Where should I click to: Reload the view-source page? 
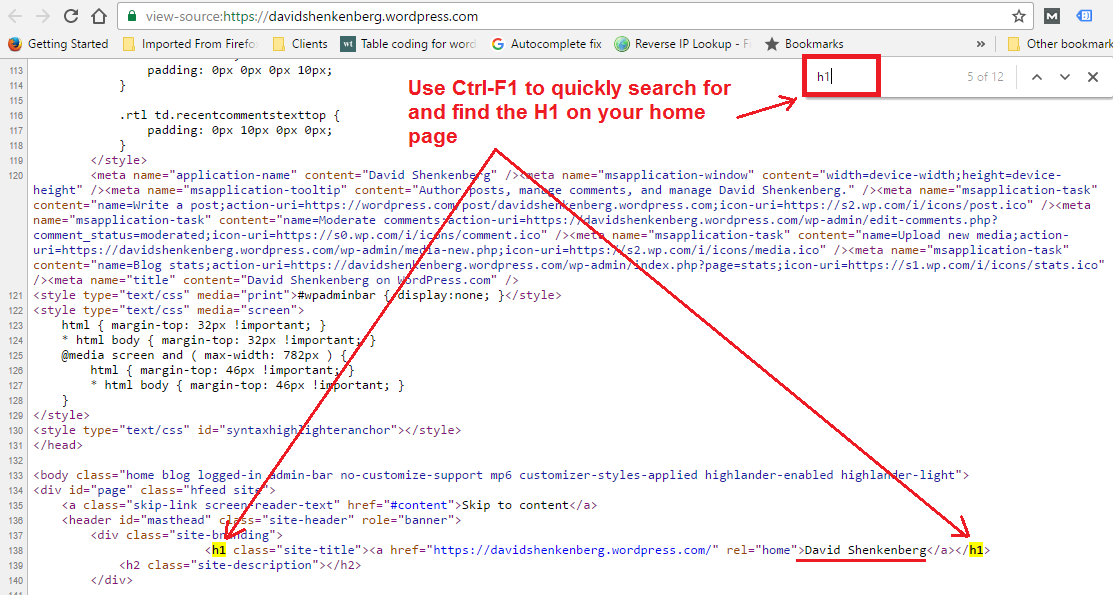tap(70, 16)
